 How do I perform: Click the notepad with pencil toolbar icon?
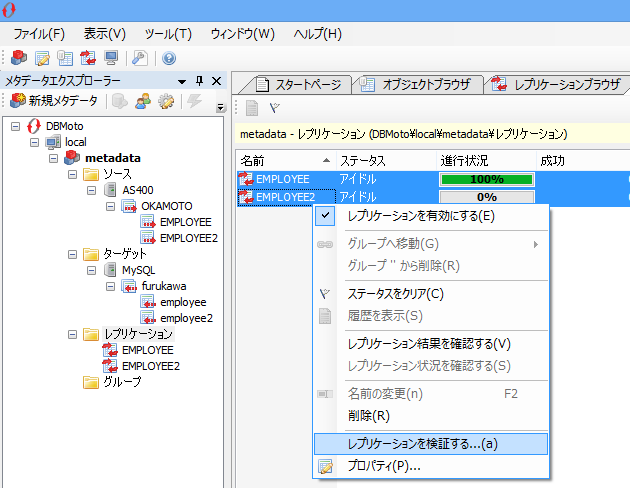[42, 58]
